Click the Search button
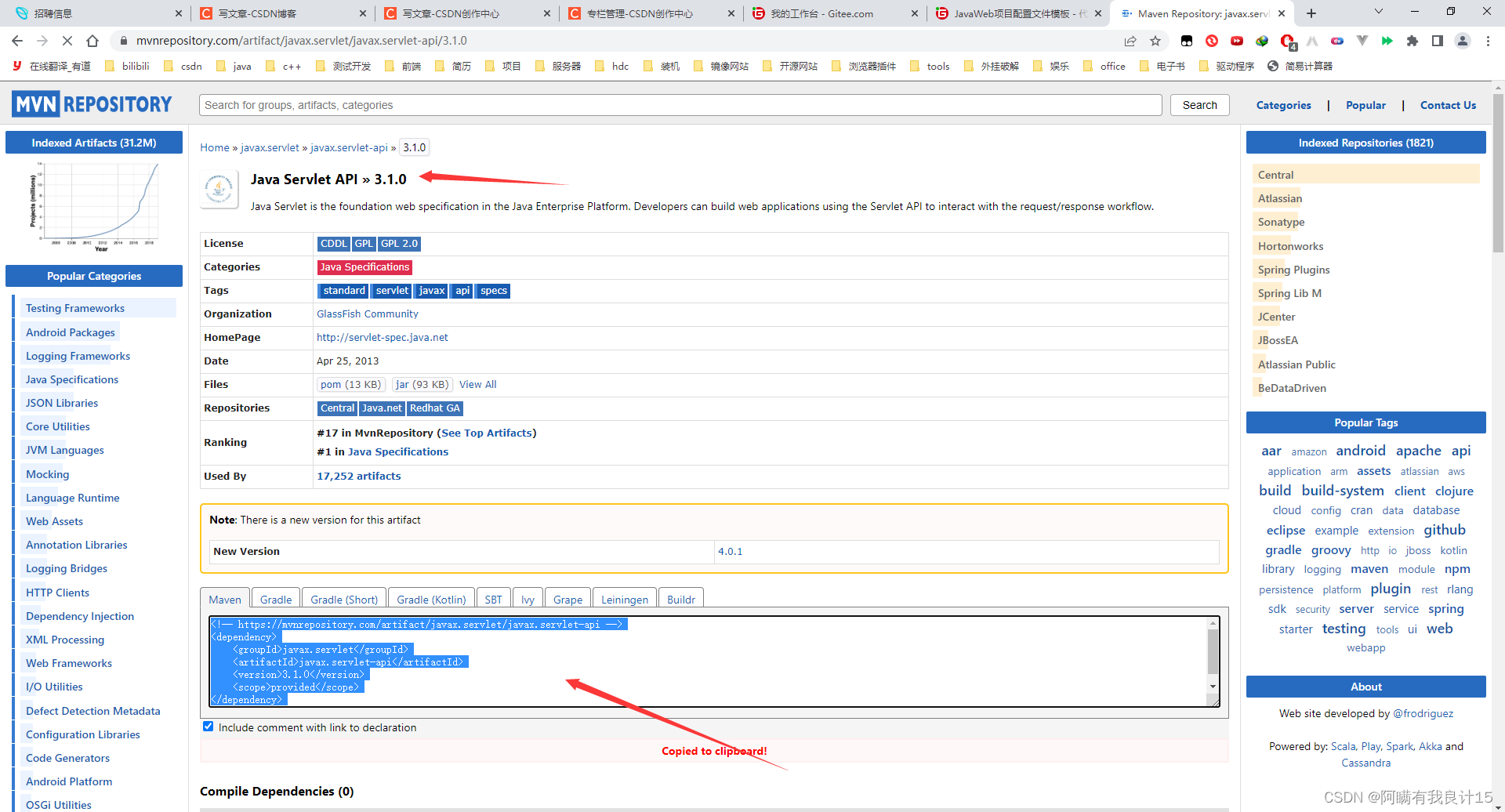The image size is (1505, 812). pyautogui.click(x=1199, y=105)
